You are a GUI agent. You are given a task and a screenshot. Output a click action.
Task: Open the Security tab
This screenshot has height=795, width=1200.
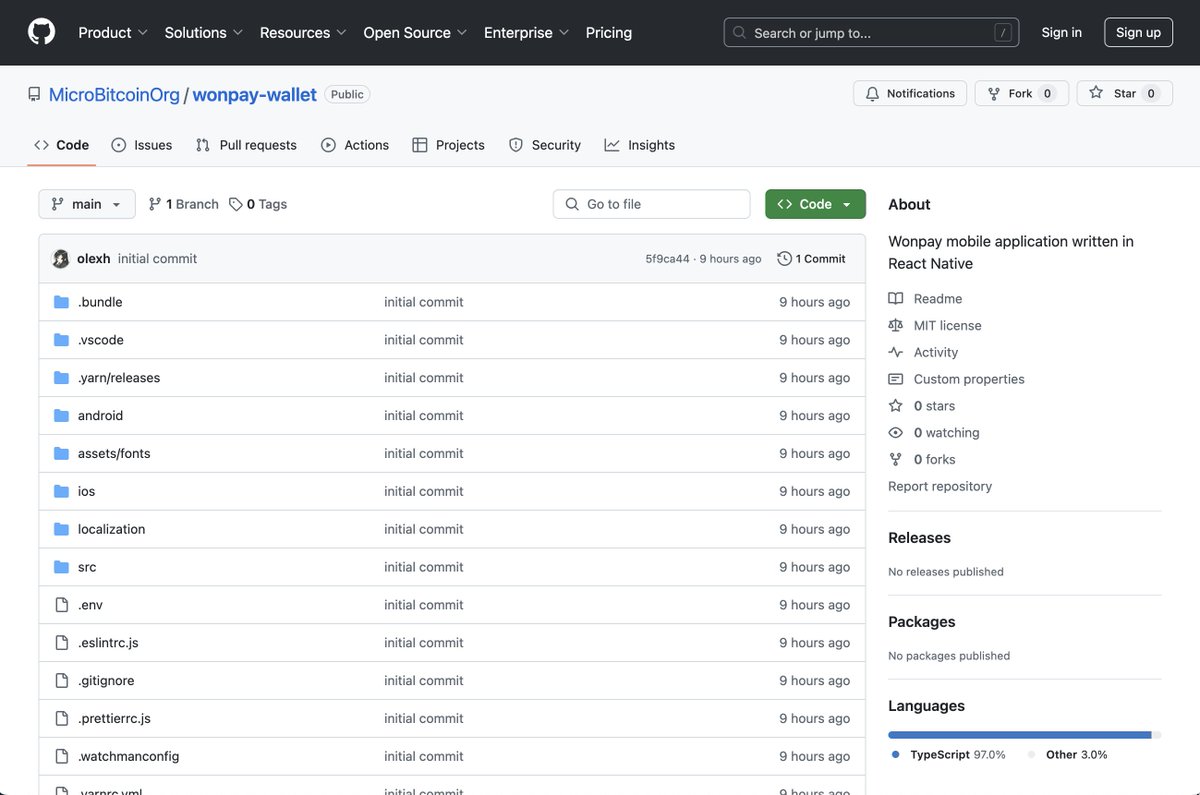(x=545, y=145)
